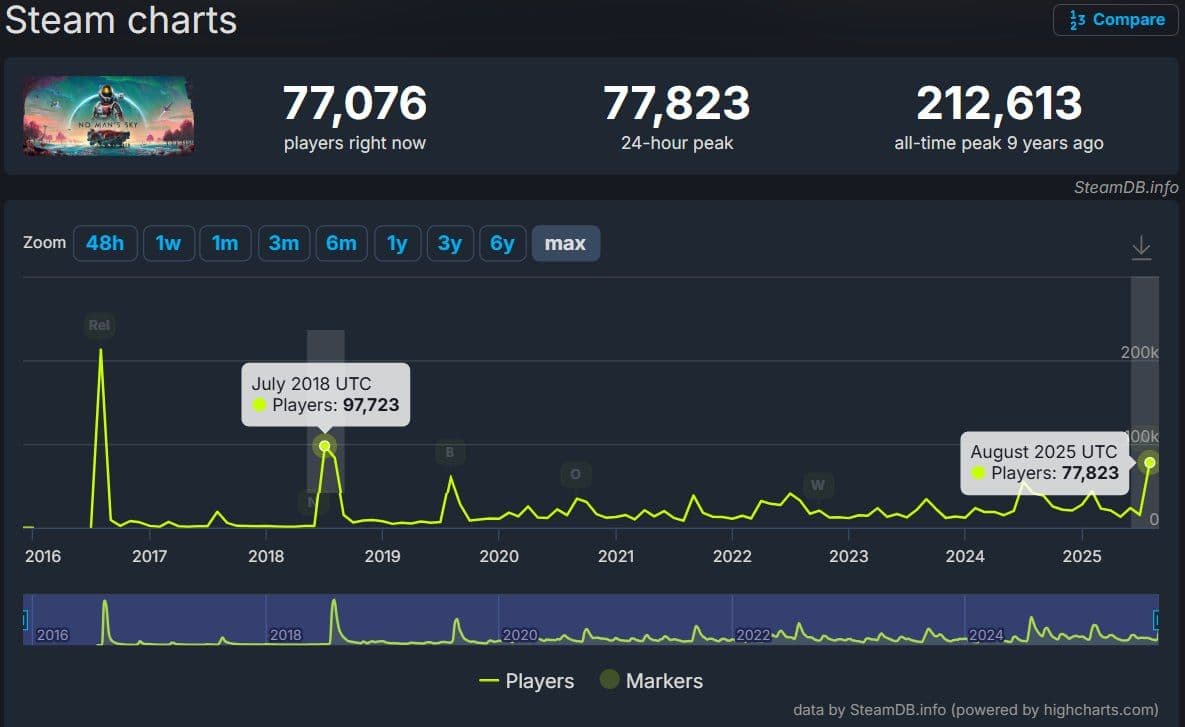Select the max zoom range

(x=566, y=243)
